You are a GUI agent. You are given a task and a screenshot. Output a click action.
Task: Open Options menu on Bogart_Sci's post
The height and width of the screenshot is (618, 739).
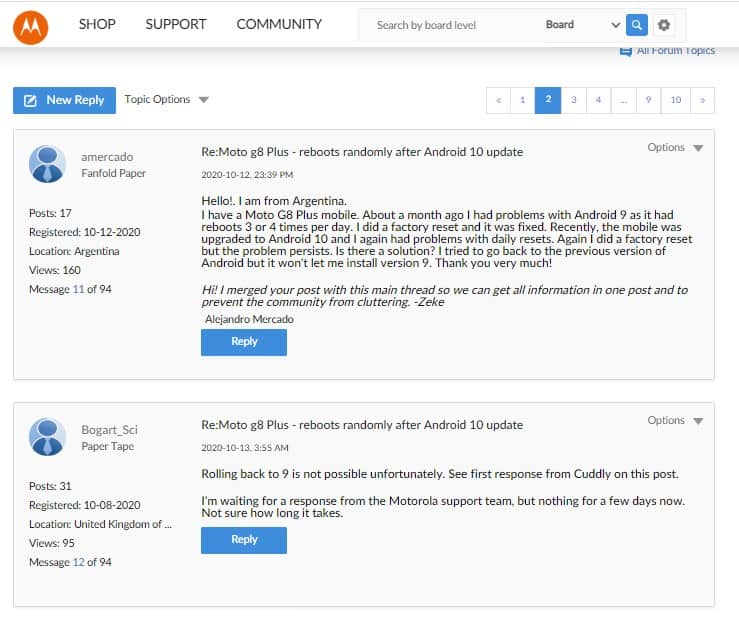click(x=675, y=420)
